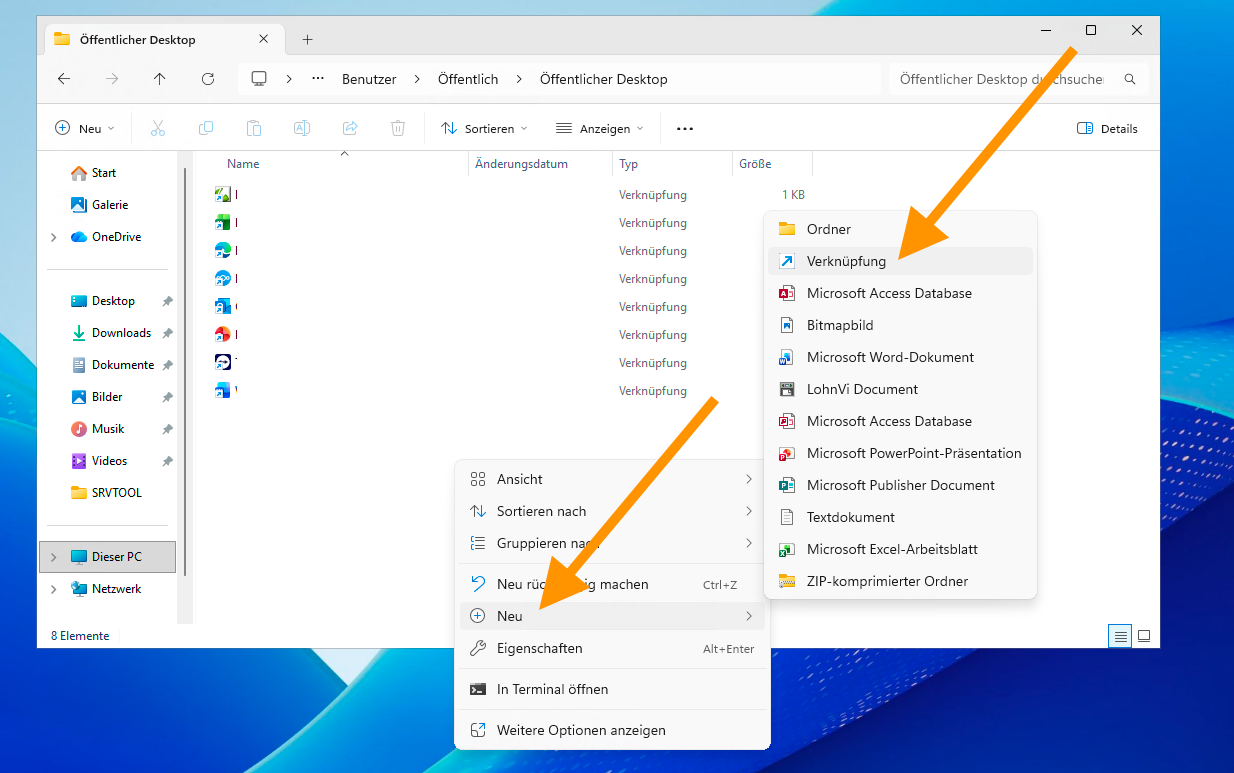Open the Sortieren dropdown
The image size is (1234, 773).
coord(484,128)
